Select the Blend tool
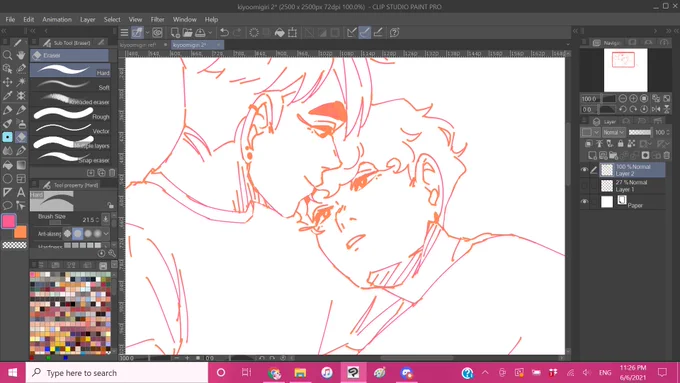The image size is (680, 383). click(7, 151)
